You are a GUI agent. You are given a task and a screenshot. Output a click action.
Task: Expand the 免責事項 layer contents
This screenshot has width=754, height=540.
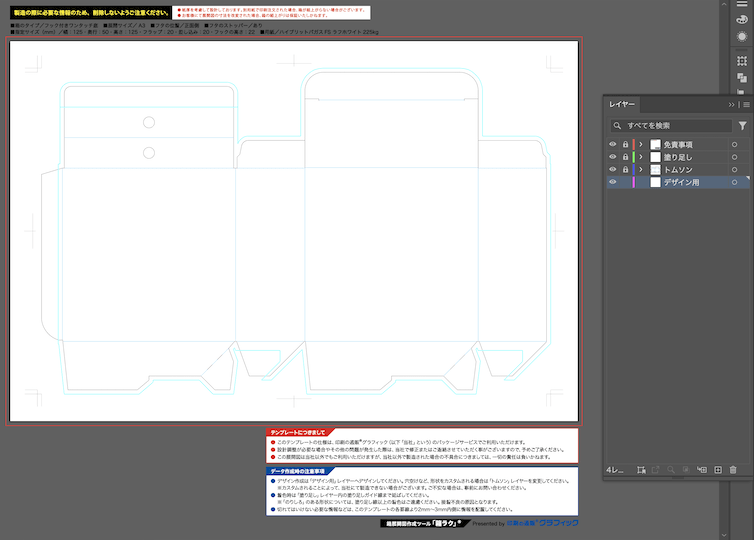pyautogui.click(x=641, y=145)
